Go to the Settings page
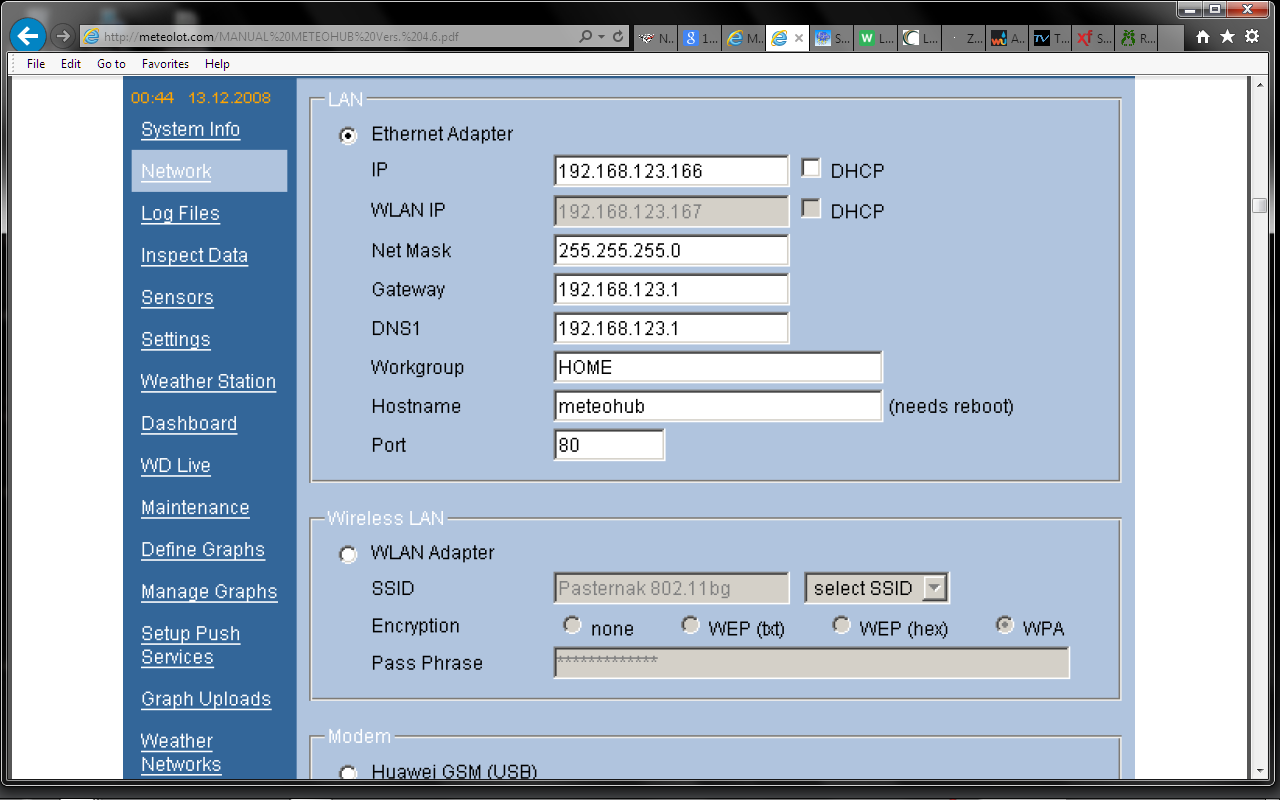Screen dimensions: 1280x800 point(175,340)
